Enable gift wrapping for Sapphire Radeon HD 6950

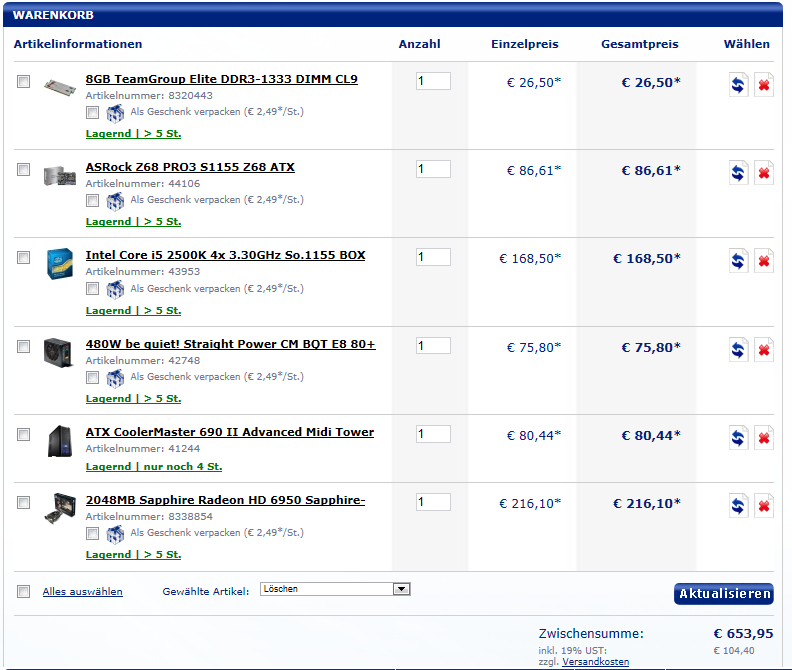pyautogui.click(x=92, y=533)
